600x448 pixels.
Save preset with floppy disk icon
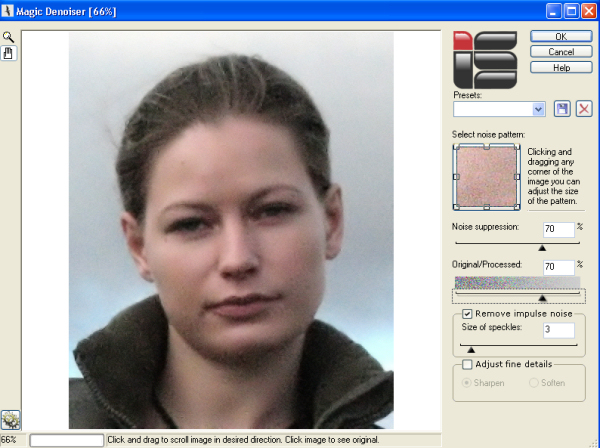[x=562, y=109]
